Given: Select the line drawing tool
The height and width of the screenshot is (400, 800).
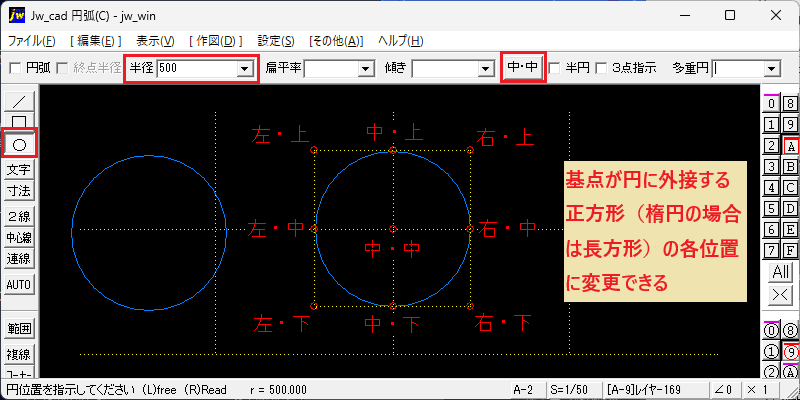Looking at the screenshot, I should pyautogui.click(x=19, y=102).
